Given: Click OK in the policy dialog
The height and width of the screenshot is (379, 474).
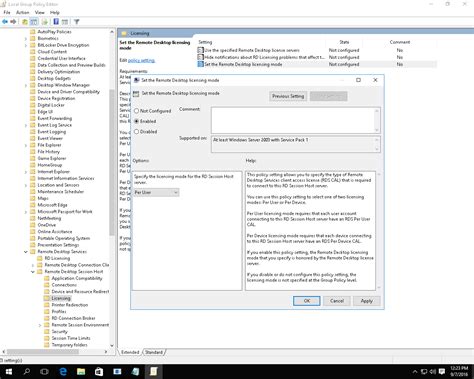Looking at the screenshot, I should click(307, 301).
